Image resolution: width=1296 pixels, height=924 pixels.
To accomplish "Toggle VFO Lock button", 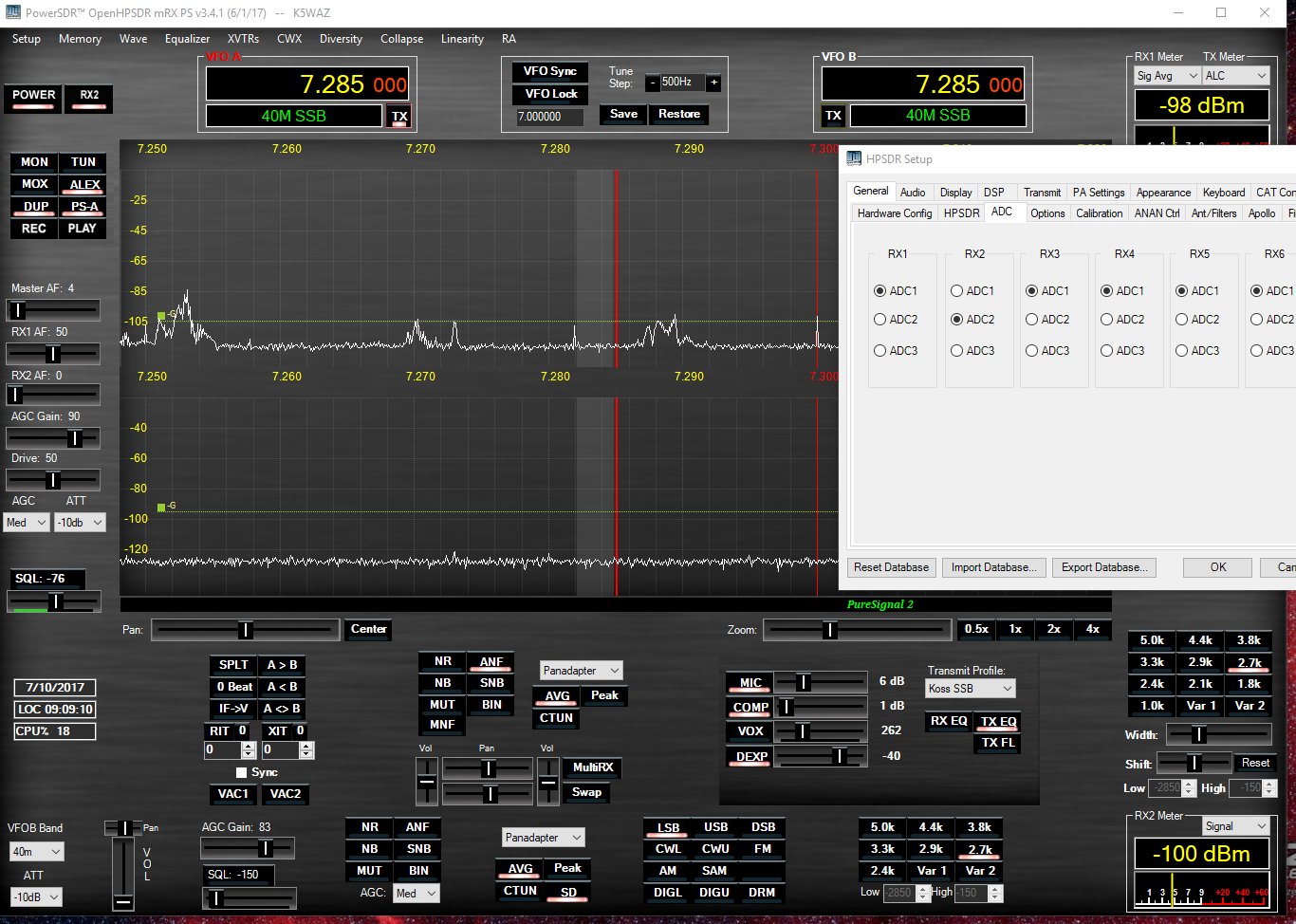I will [x=550, y=94].
